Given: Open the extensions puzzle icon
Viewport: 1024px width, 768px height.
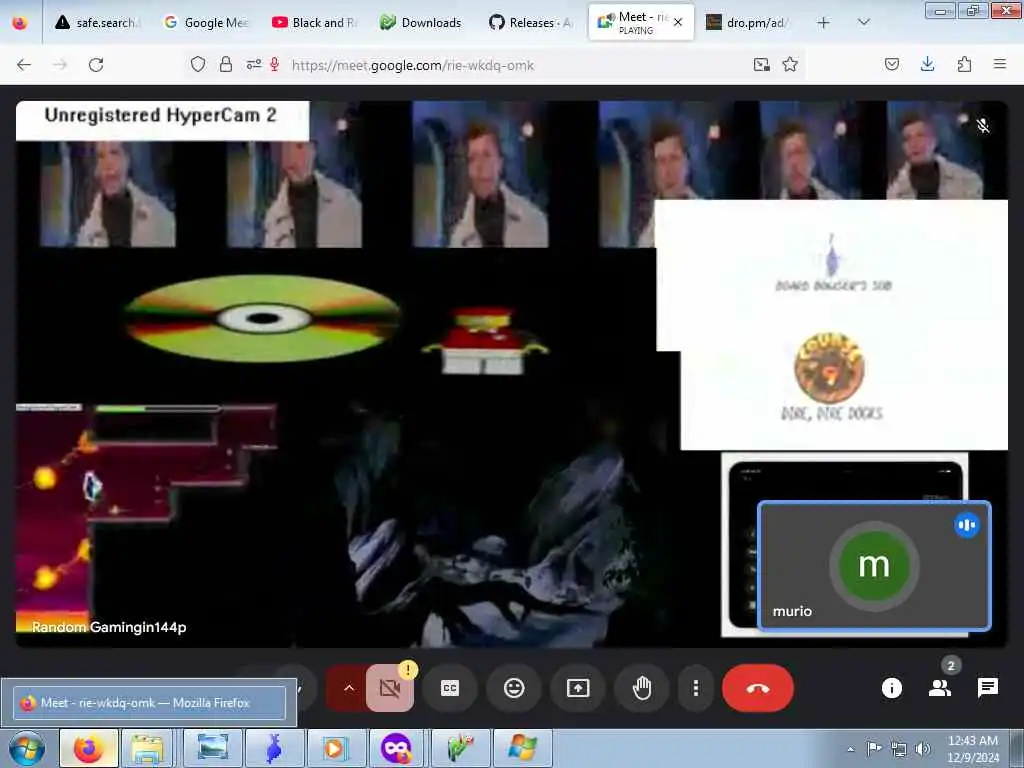Looking at the screenshot, I should point(964,65).
